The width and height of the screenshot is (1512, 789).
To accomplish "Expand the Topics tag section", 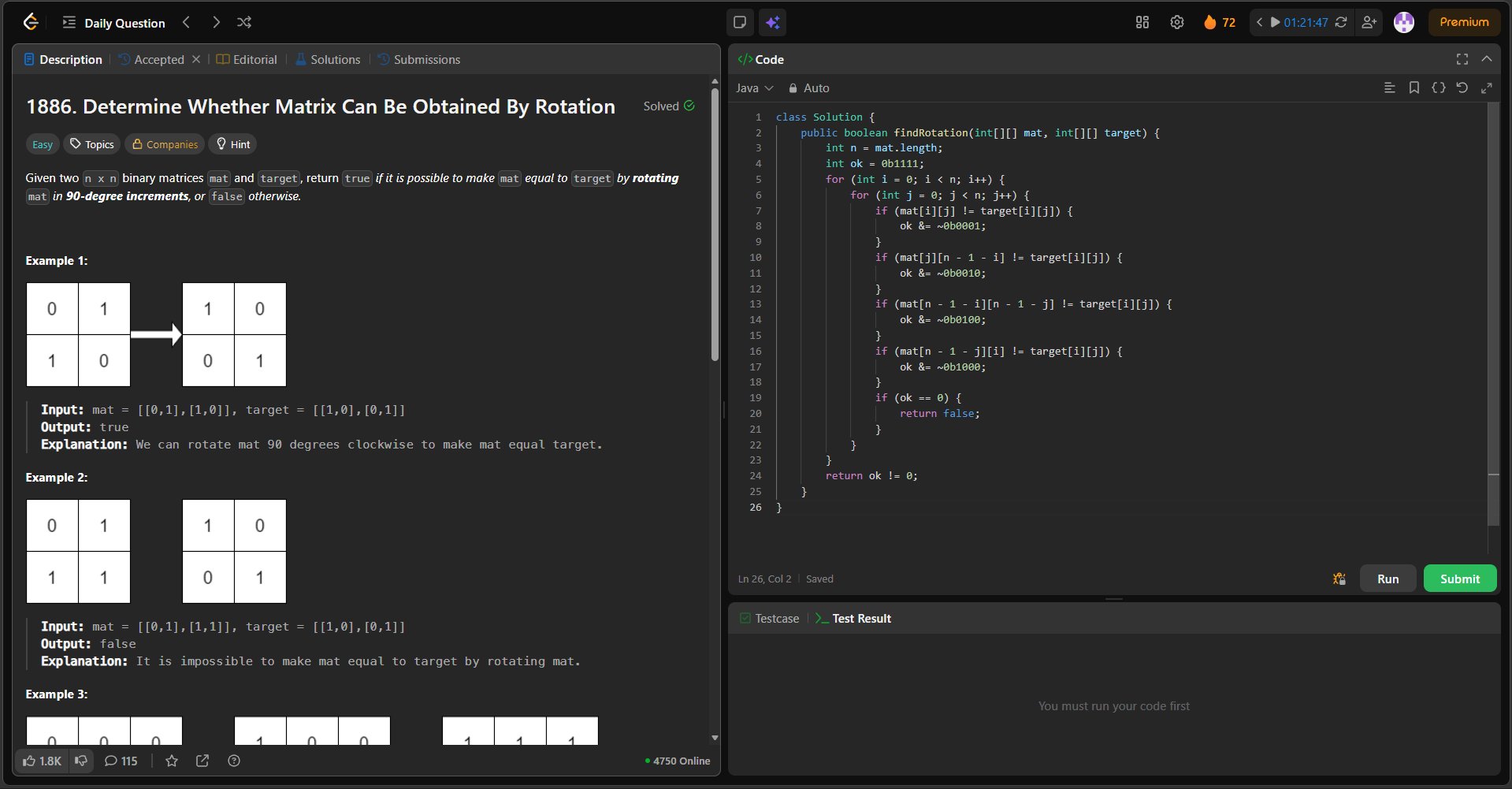I will click(92, 144).
